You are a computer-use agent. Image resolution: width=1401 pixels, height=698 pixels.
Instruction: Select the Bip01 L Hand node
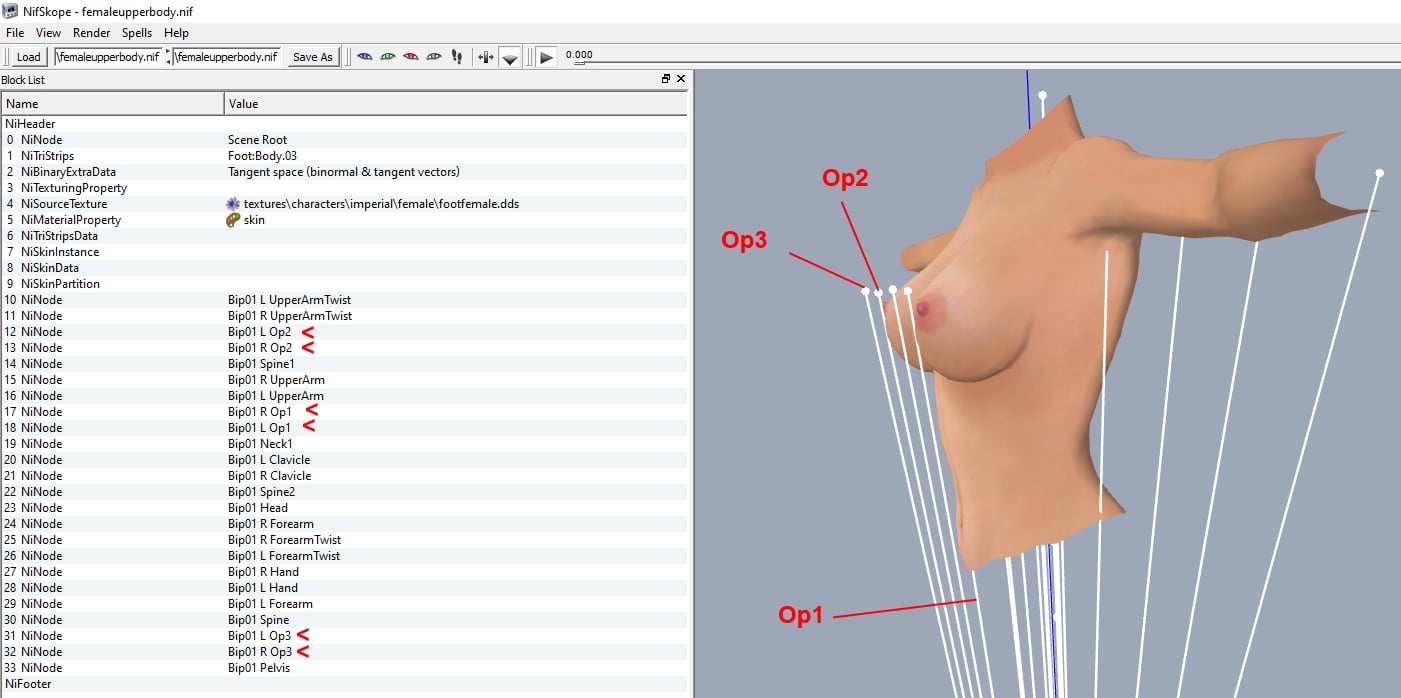pos(344,588)
